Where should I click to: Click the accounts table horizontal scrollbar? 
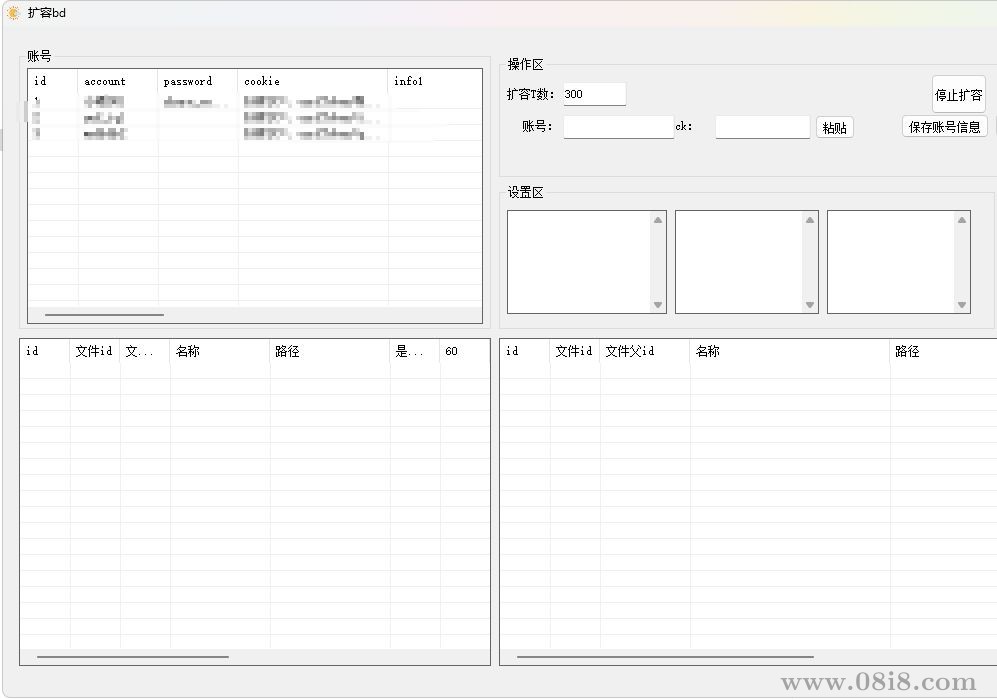point(104,315)
